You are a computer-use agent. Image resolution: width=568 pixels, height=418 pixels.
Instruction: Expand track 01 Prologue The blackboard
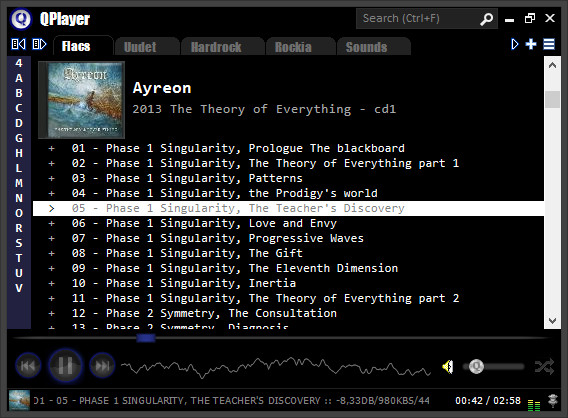(x=52, y=149)
